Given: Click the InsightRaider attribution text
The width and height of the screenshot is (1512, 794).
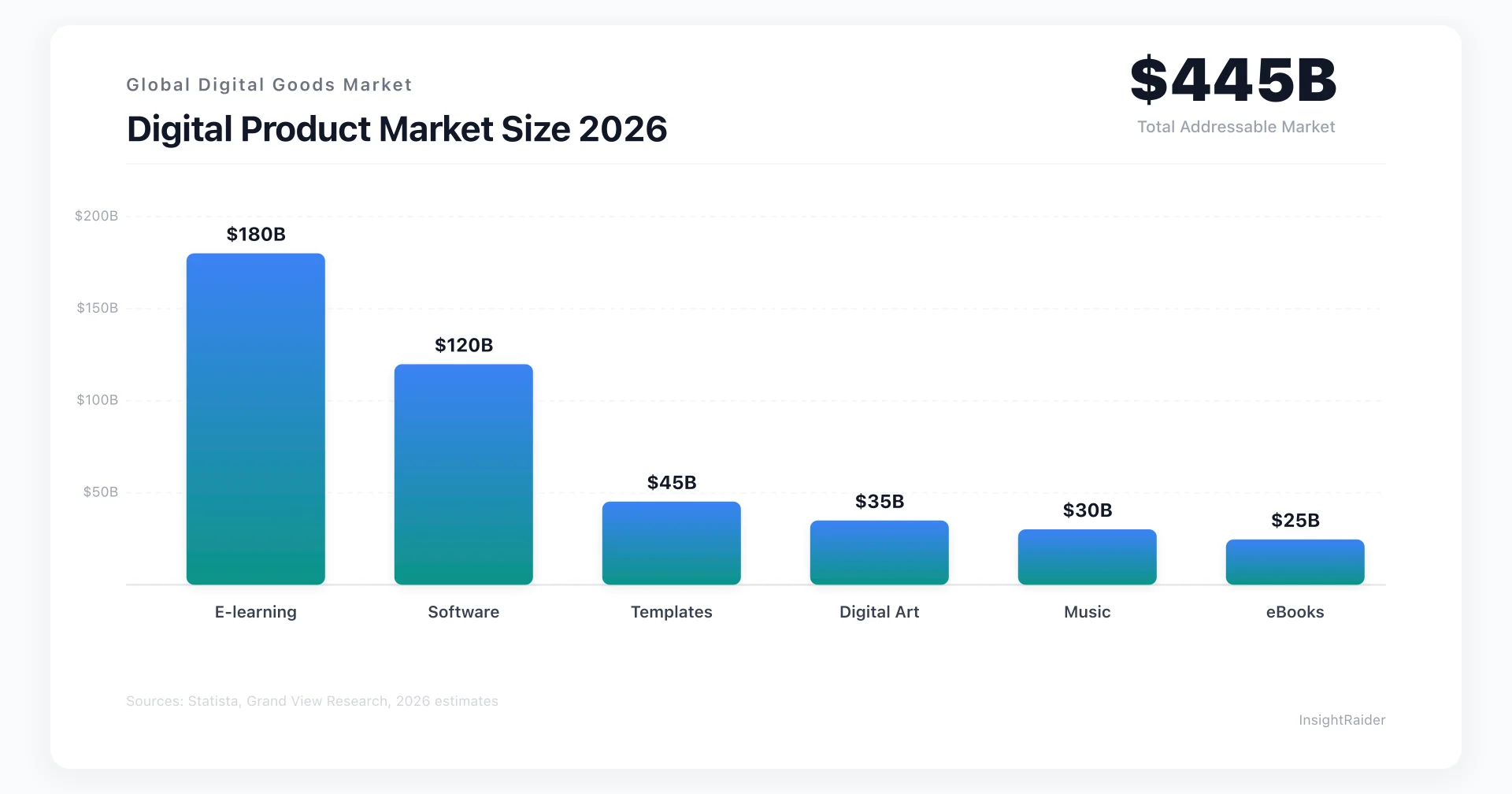Looking at the screenshot, I should point(1342,719).
